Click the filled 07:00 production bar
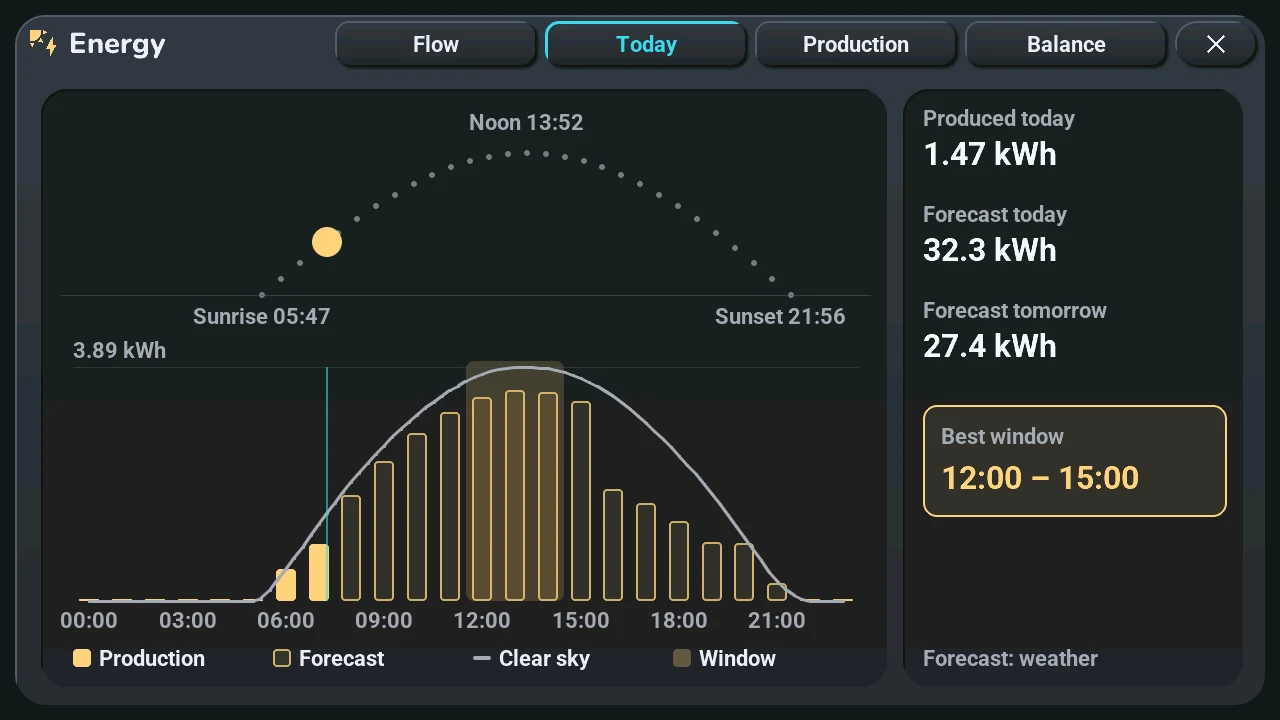This screenshot has height=720, width=1280. point(319,573)
